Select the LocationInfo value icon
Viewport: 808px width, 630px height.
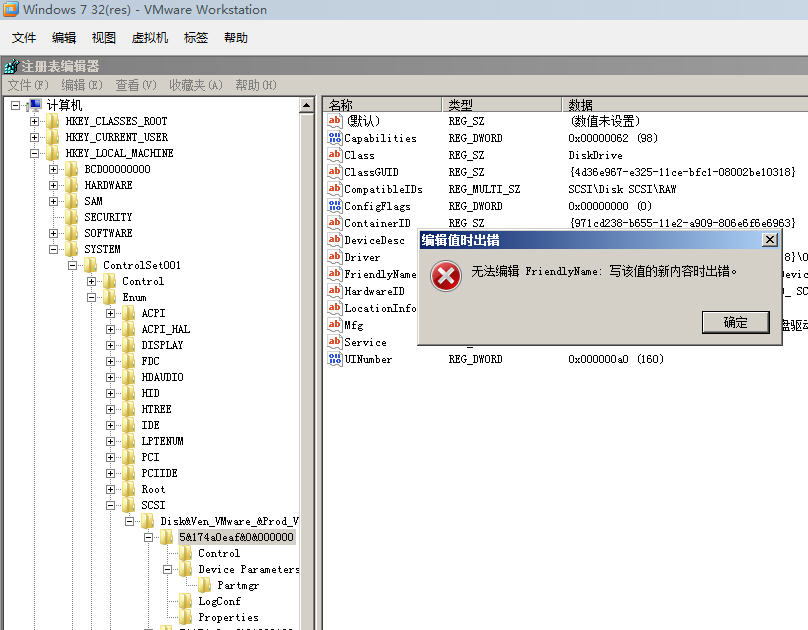pyautogui.click(x=334, y=308)
